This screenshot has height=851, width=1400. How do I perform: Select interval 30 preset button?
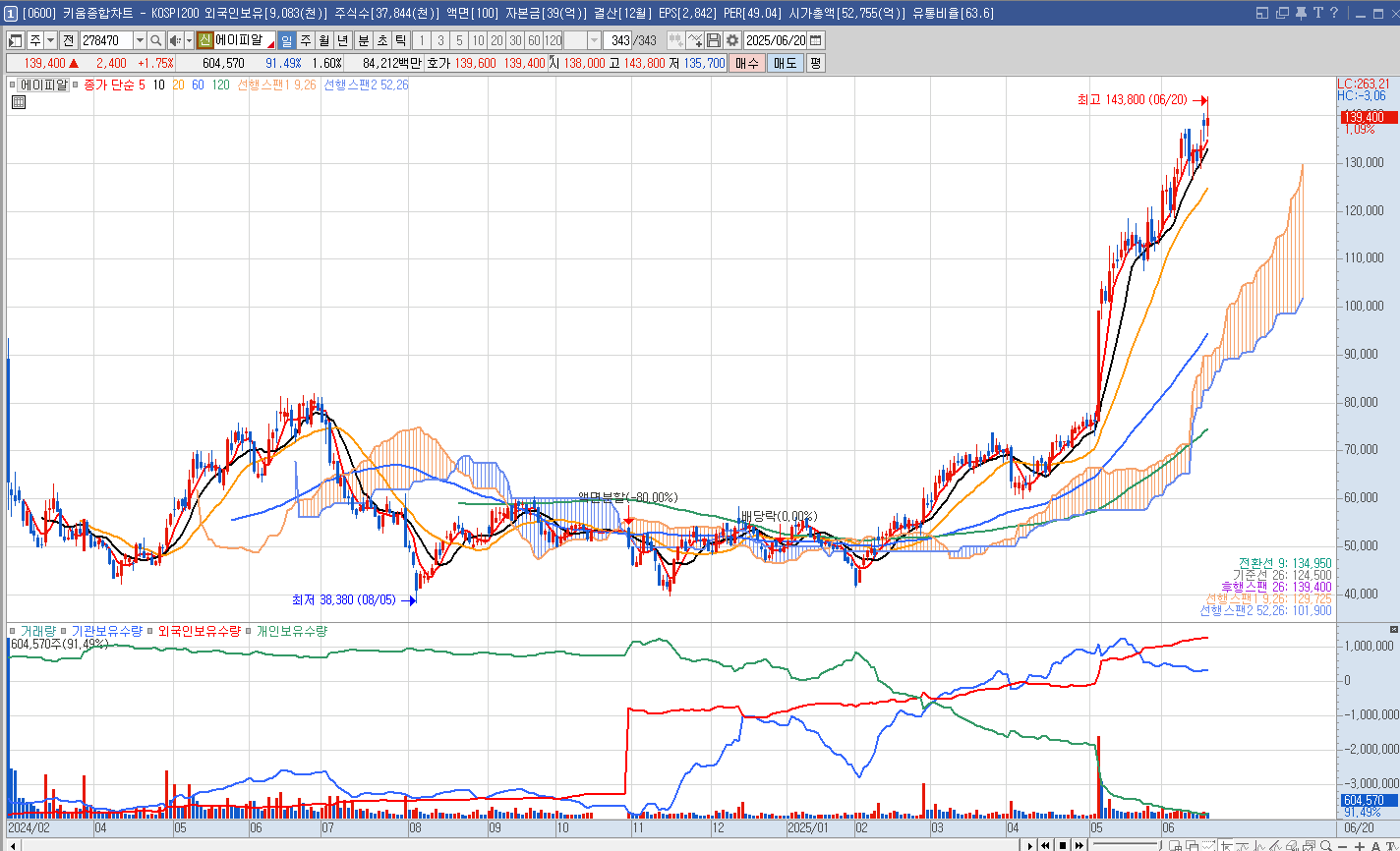click(515, 40)
